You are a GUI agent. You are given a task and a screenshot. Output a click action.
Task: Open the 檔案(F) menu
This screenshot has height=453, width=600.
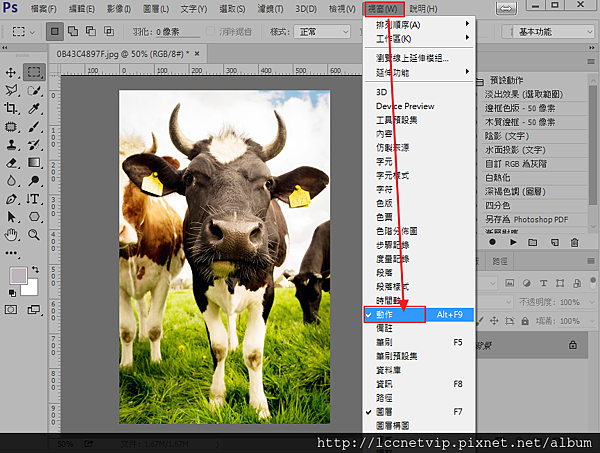click(44, 9)
